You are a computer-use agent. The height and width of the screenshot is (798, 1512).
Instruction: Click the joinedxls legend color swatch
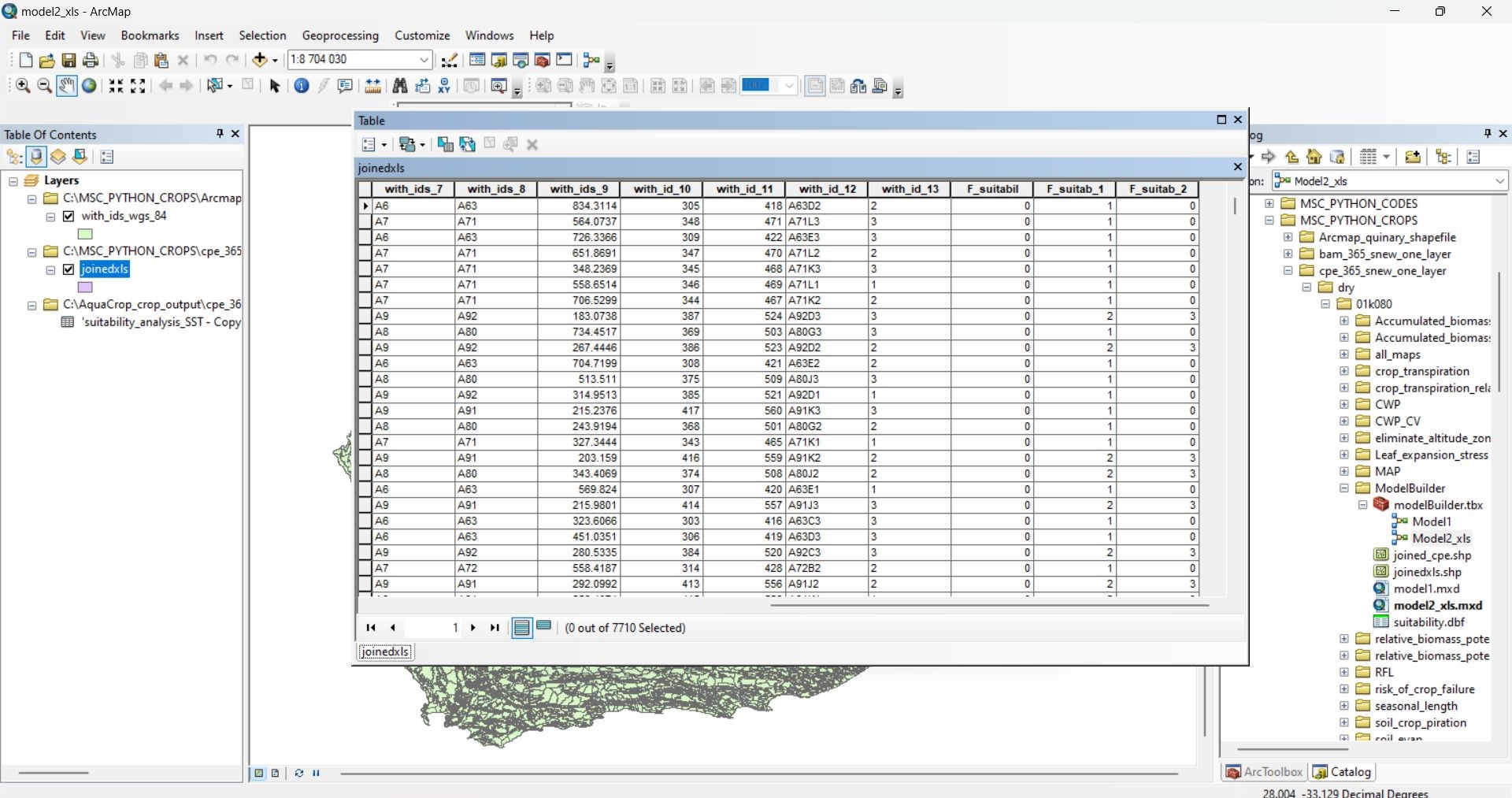(84, 288)
